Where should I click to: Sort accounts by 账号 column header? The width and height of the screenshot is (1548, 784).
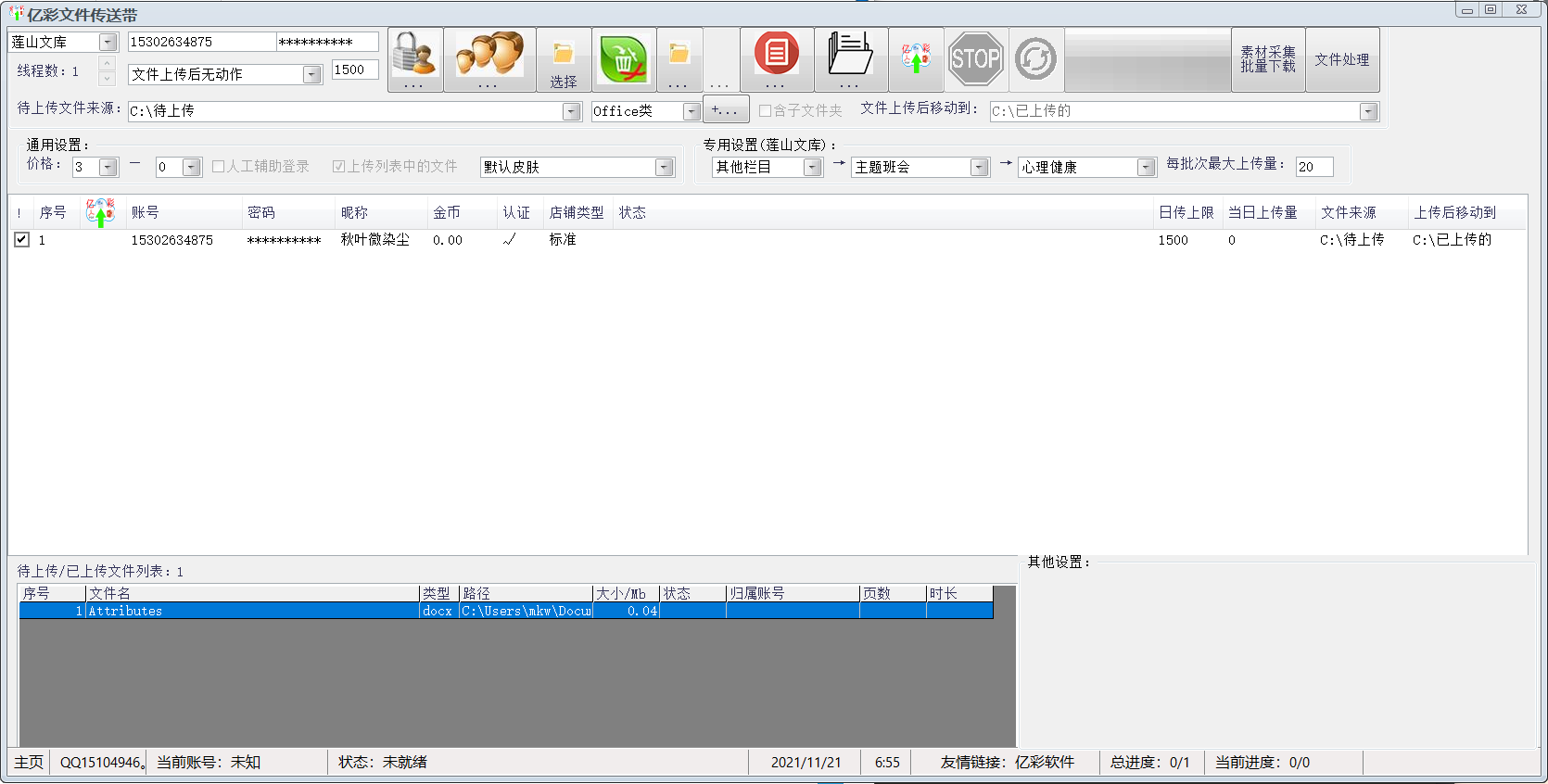184,212
